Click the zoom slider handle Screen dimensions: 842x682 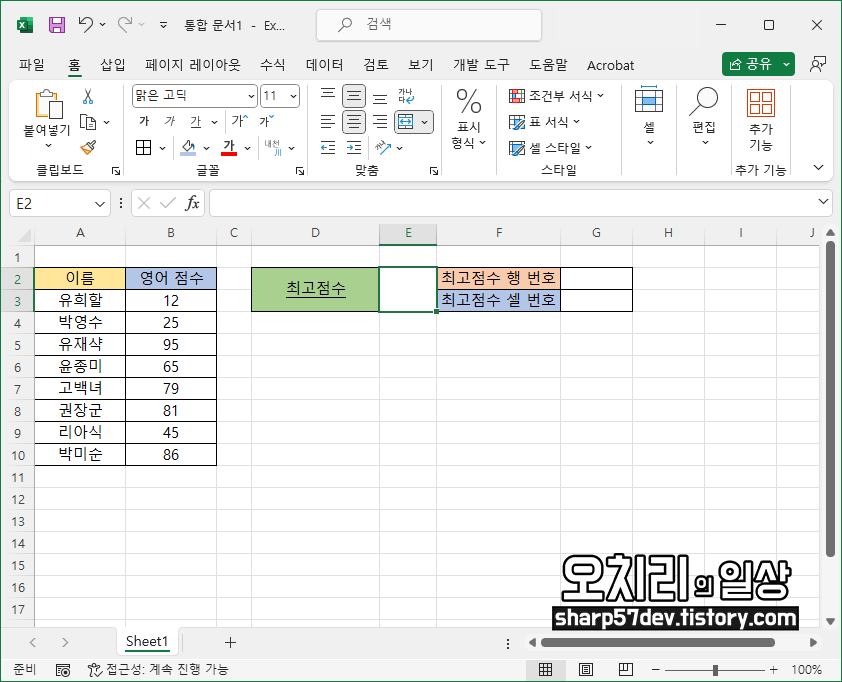coord(715,670)
